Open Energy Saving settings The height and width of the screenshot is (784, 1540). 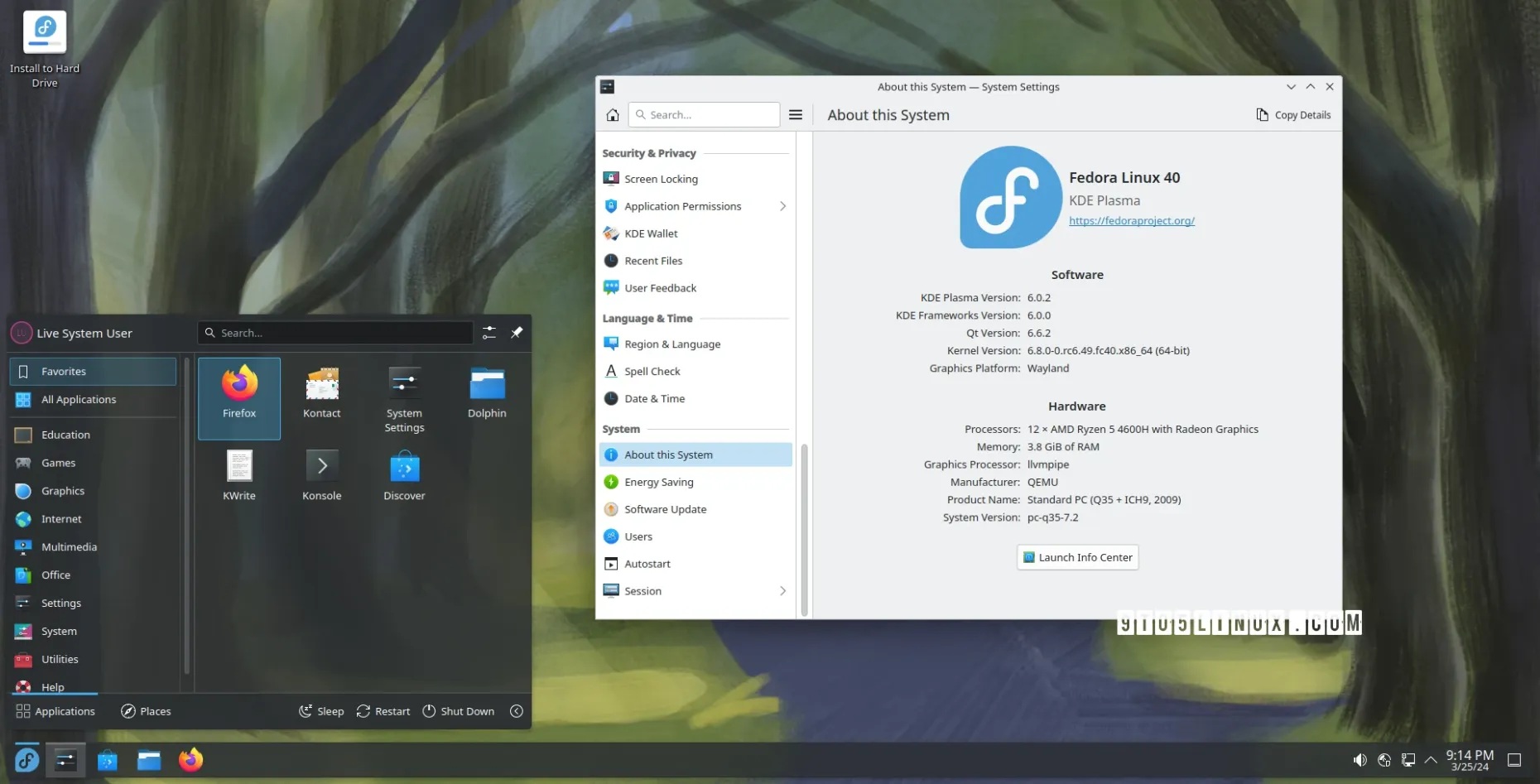click(x=695, y=482)
